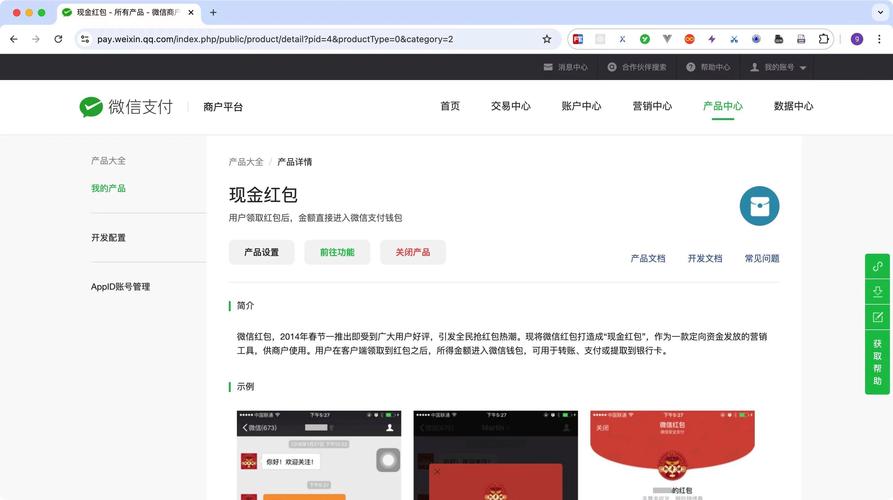Viewport: 893px width, 500px height.
Task: Open the site information icon
Action: coord(85,39)
